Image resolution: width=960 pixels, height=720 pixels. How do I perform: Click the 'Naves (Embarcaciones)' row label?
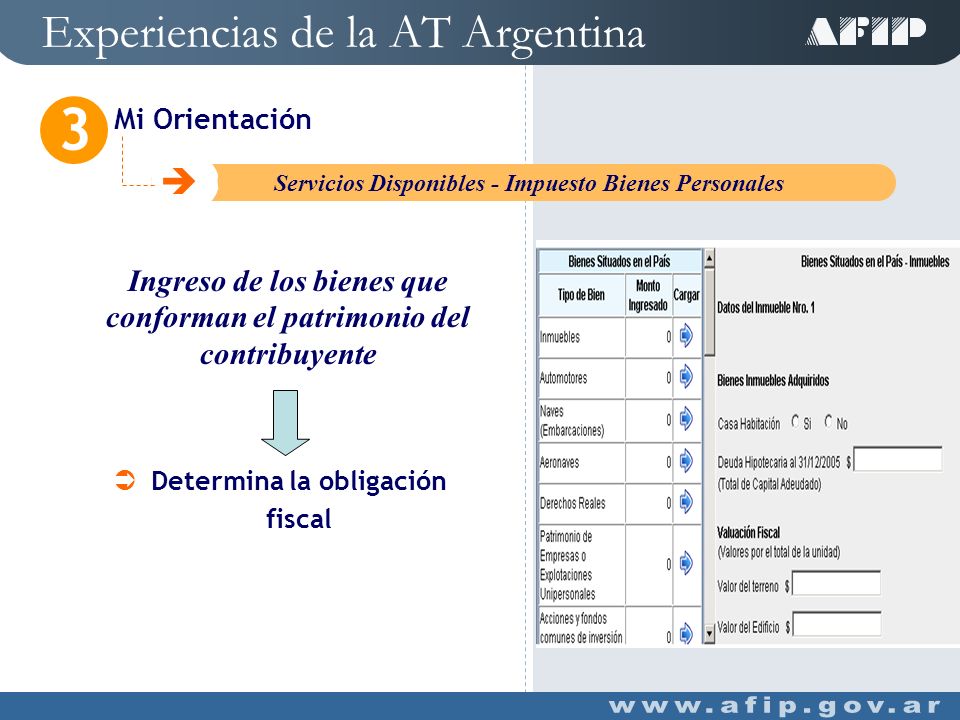pos(572,421)
